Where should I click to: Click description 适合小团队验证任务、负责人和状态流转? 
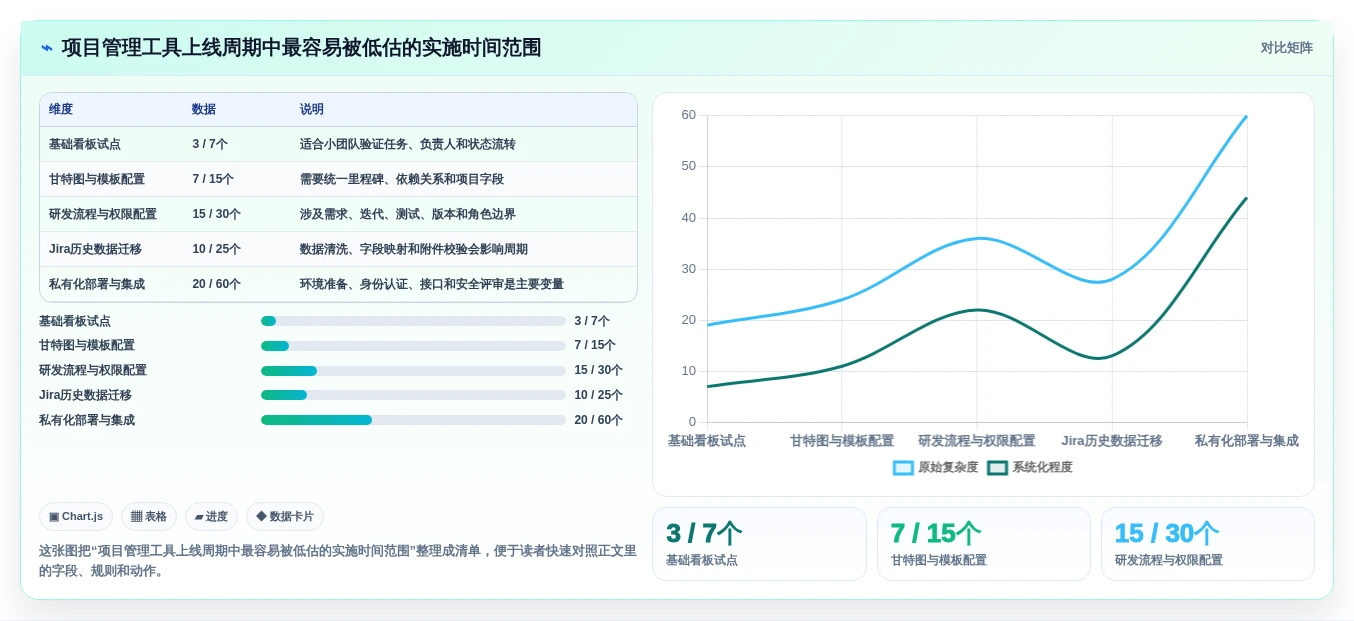tap(408, 144)
